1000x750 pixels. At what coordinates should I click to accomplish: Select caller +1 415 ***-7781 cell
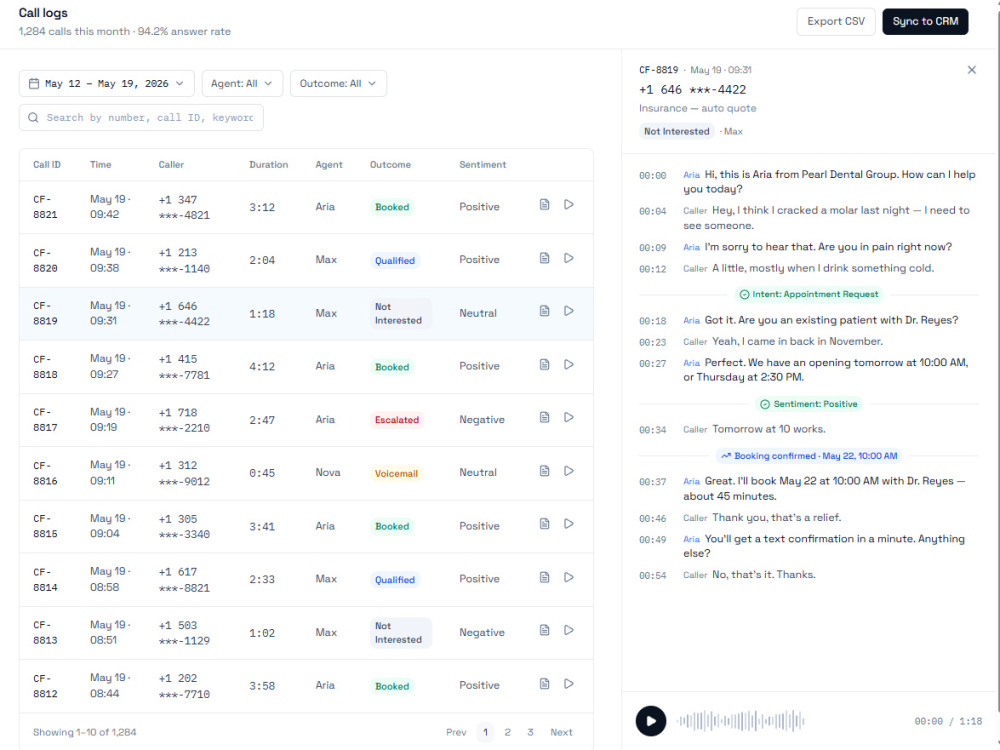tap(184, 367)
